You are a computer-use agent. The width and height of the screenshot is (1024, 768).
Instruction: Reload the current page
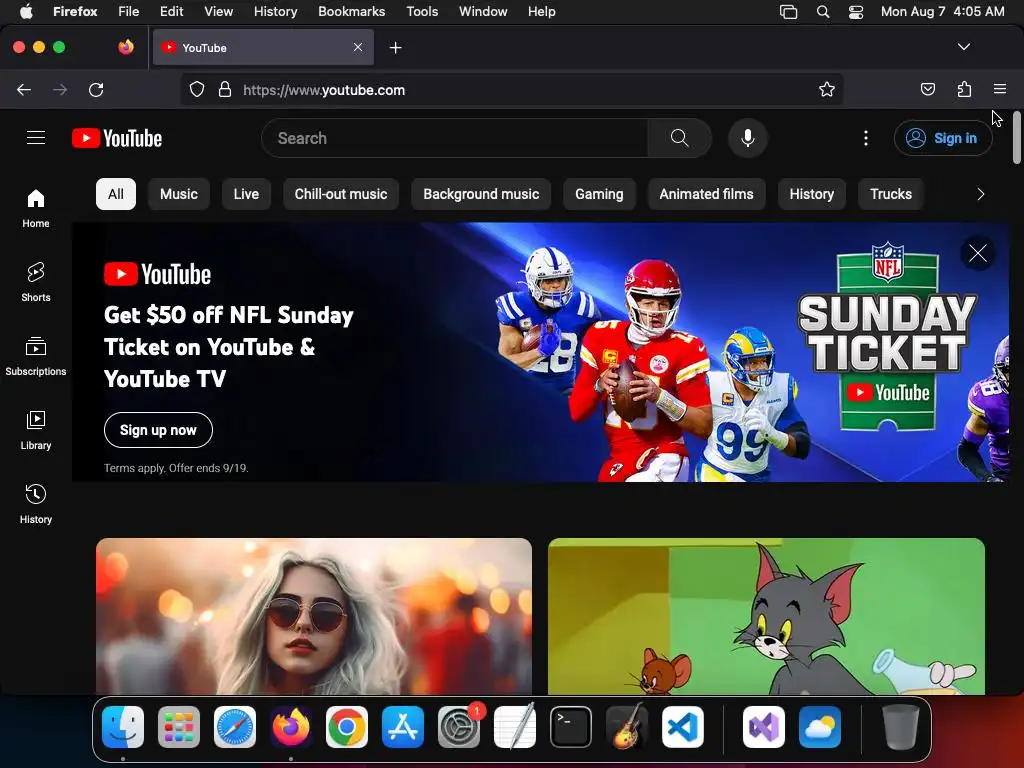coord(96,89)
